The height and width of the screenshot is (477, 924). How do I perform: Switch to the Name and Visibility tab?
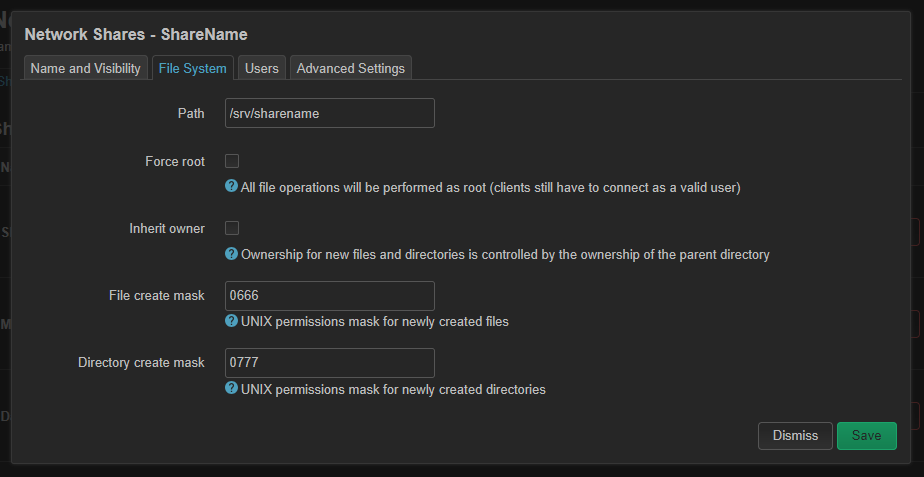86,68
